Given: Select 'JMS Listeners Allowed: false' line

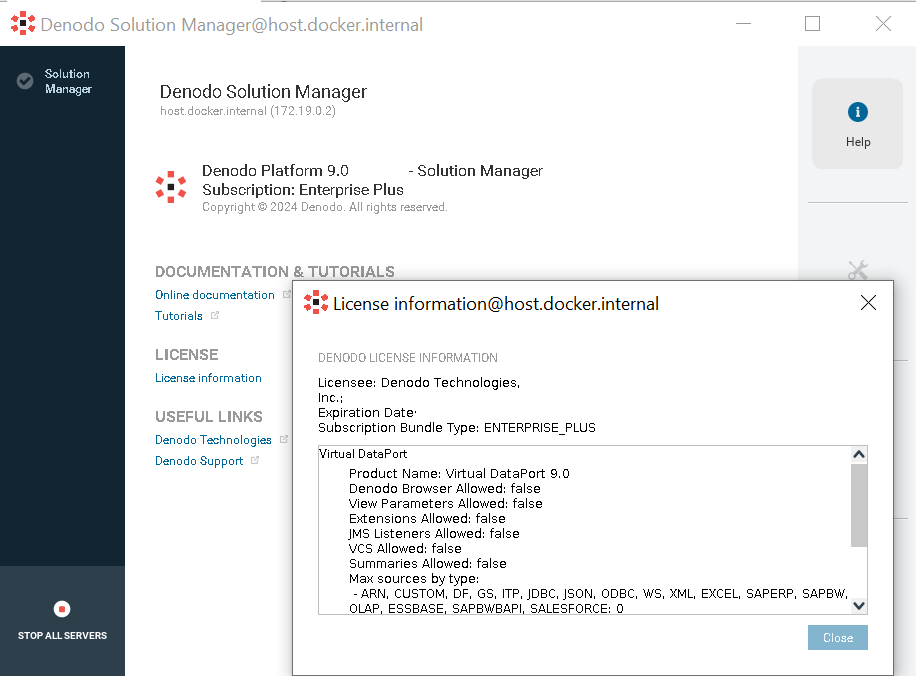Looking at the screenshot, I should (x=434, y=533).
